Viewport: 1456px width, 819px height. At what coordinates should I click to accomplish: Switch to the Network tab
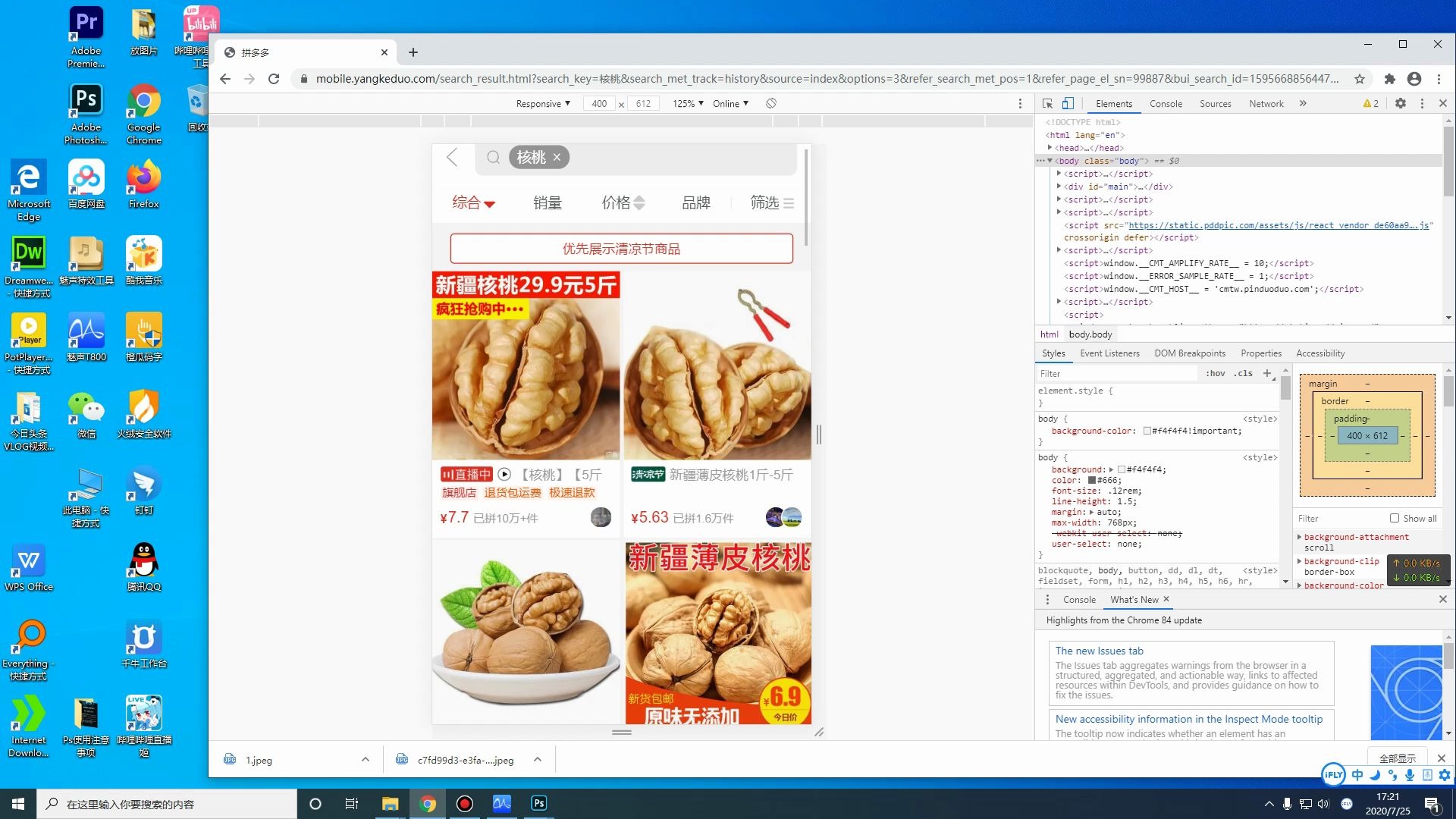[x=1266, y=104]
